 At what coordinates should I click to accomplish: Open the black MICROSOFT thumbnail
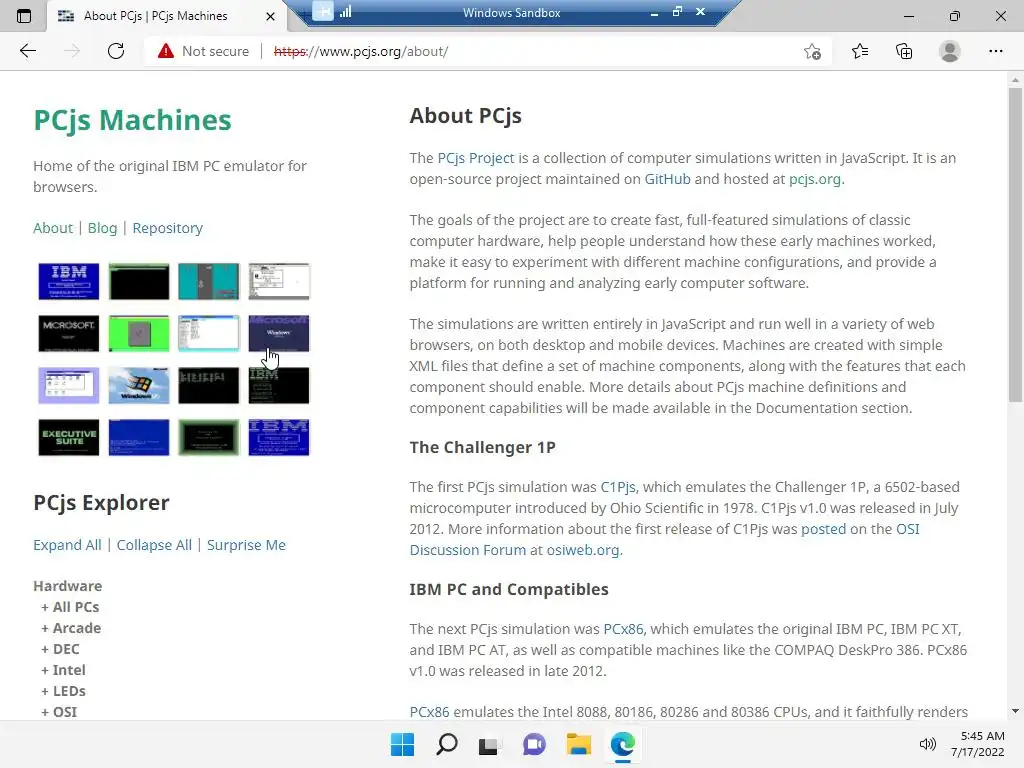click(69, 334)
